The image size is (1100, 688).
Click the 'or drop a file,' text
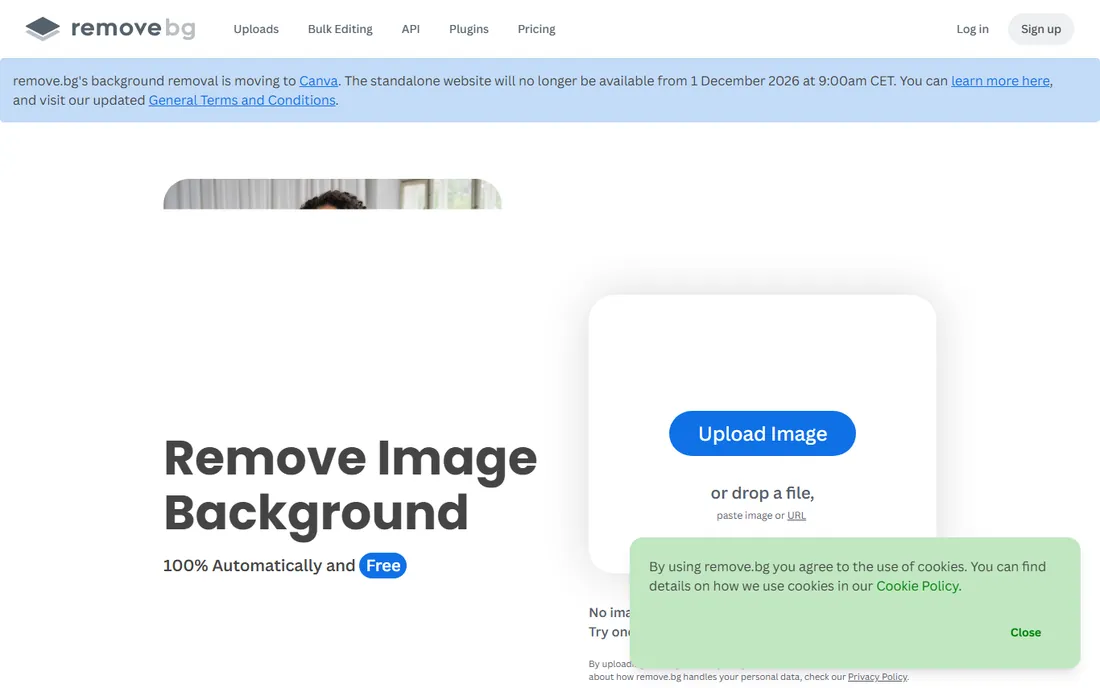(763, 493)
